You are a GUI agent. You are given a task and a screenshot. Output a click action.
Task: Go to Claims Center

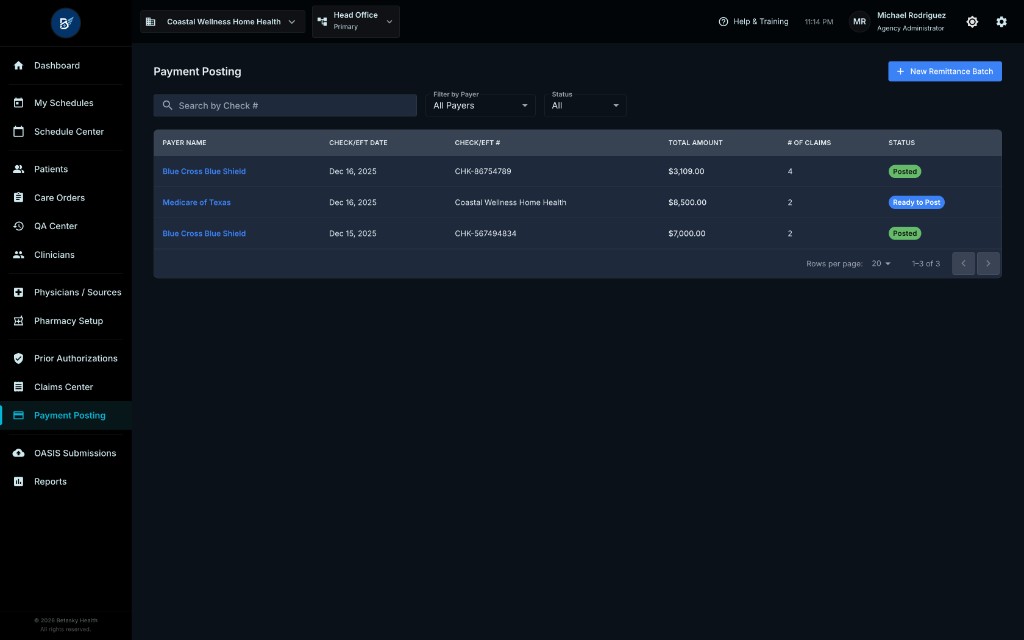pyautogui.click(x=65, y=387)
